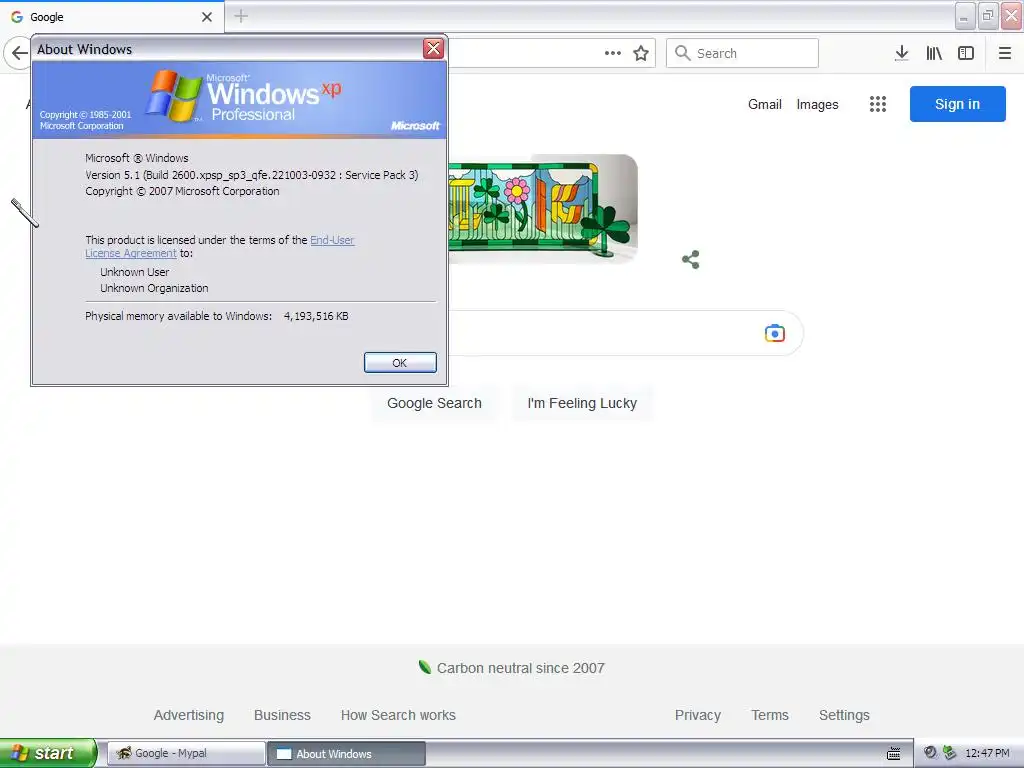The image size is (1024, 768).
Task: Click the Google Doodle image
Action: [x=543, y=209]
